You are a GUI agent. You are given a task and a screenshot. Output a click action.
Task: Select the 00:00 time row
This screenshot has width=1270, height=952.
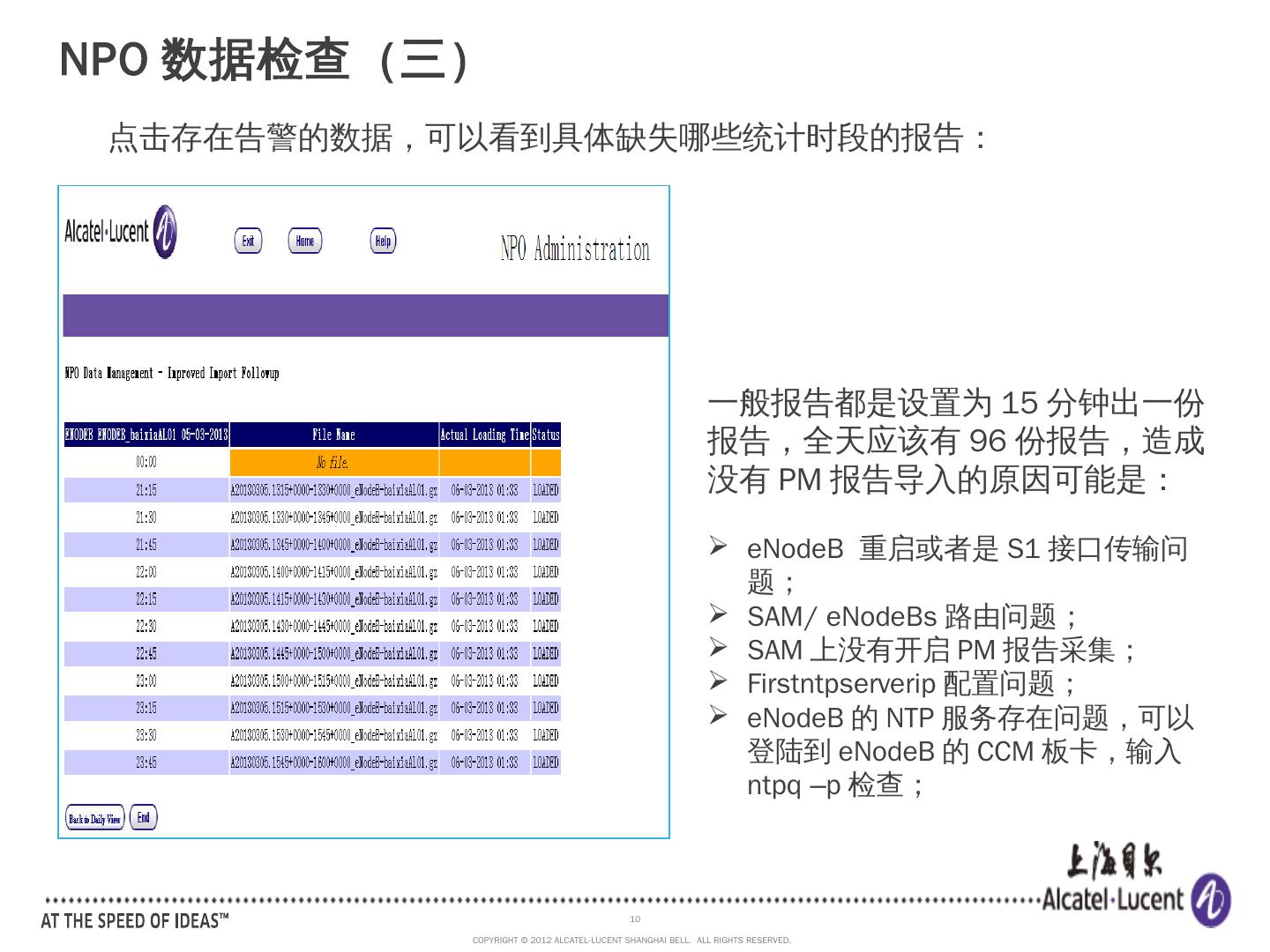tap(146, 463)
